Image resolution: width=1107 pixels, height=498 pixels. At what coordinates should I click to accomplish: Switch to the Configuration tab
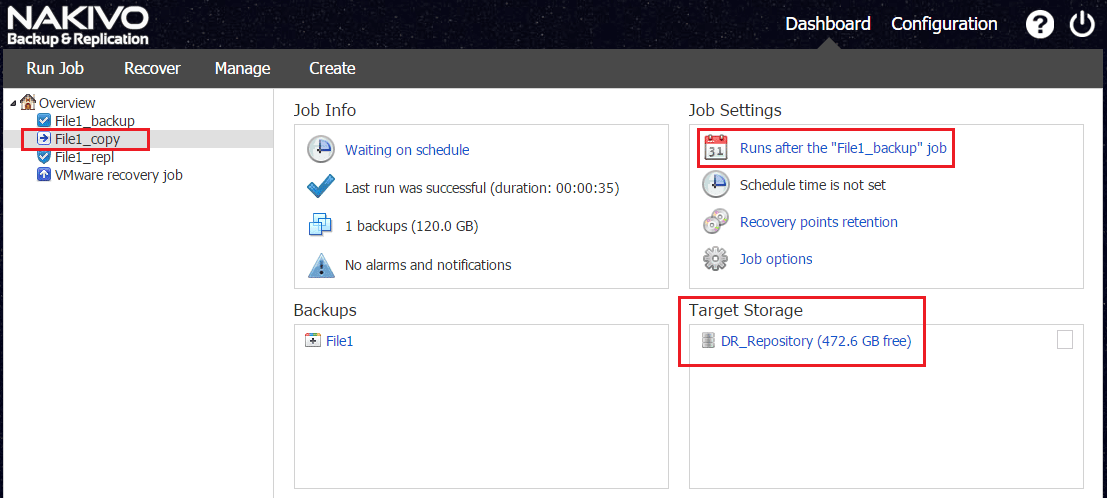[x=944, y=24]
